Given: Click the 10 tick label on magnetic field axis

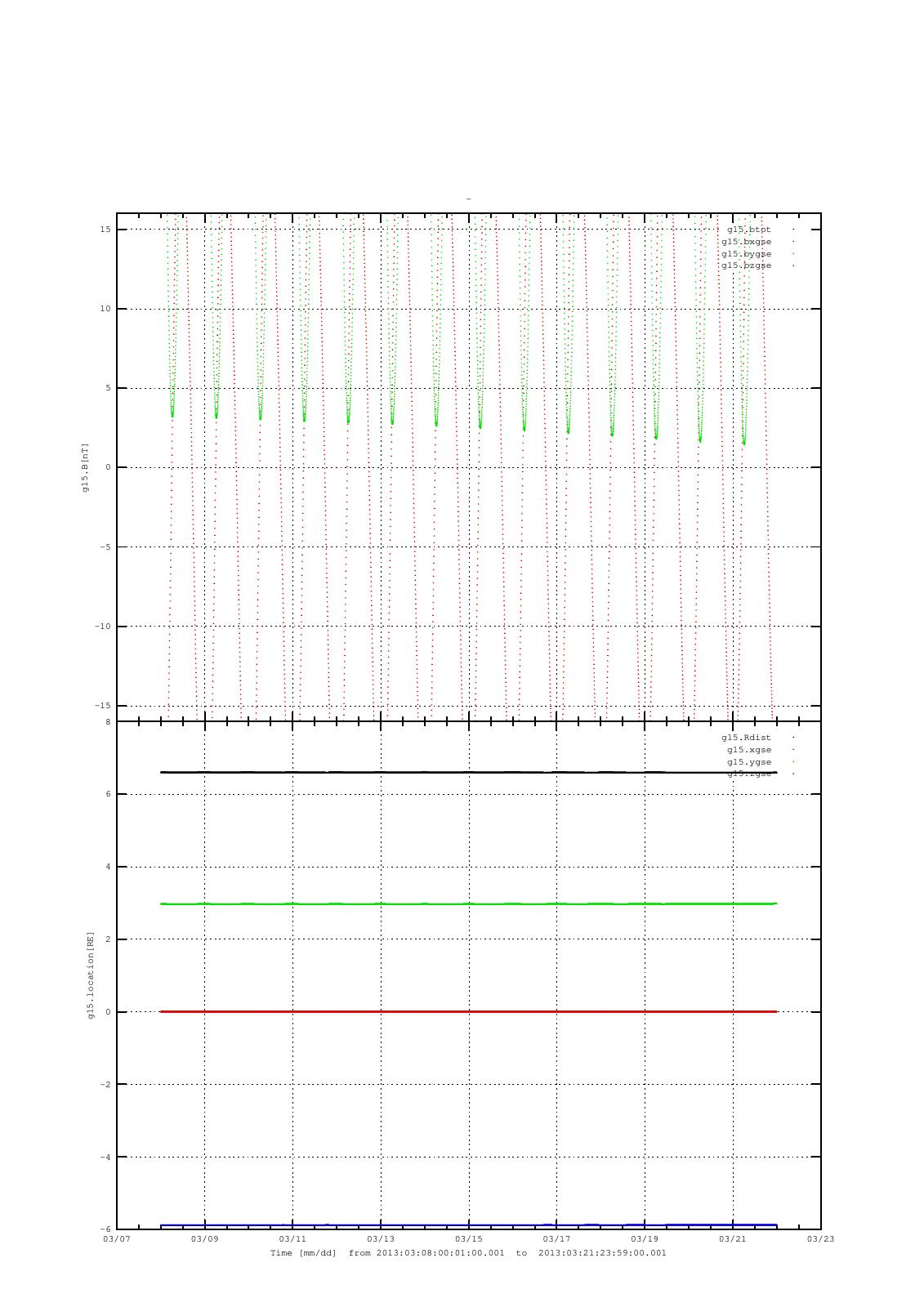Looking at the screenshot, I should click(x=106, y=309).
